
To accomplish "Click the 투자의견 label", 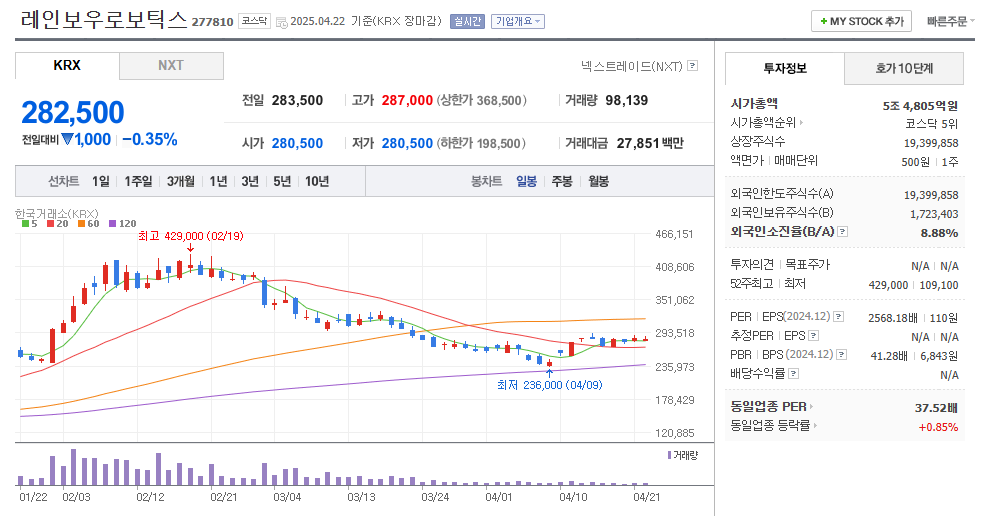I will [752, 265].
